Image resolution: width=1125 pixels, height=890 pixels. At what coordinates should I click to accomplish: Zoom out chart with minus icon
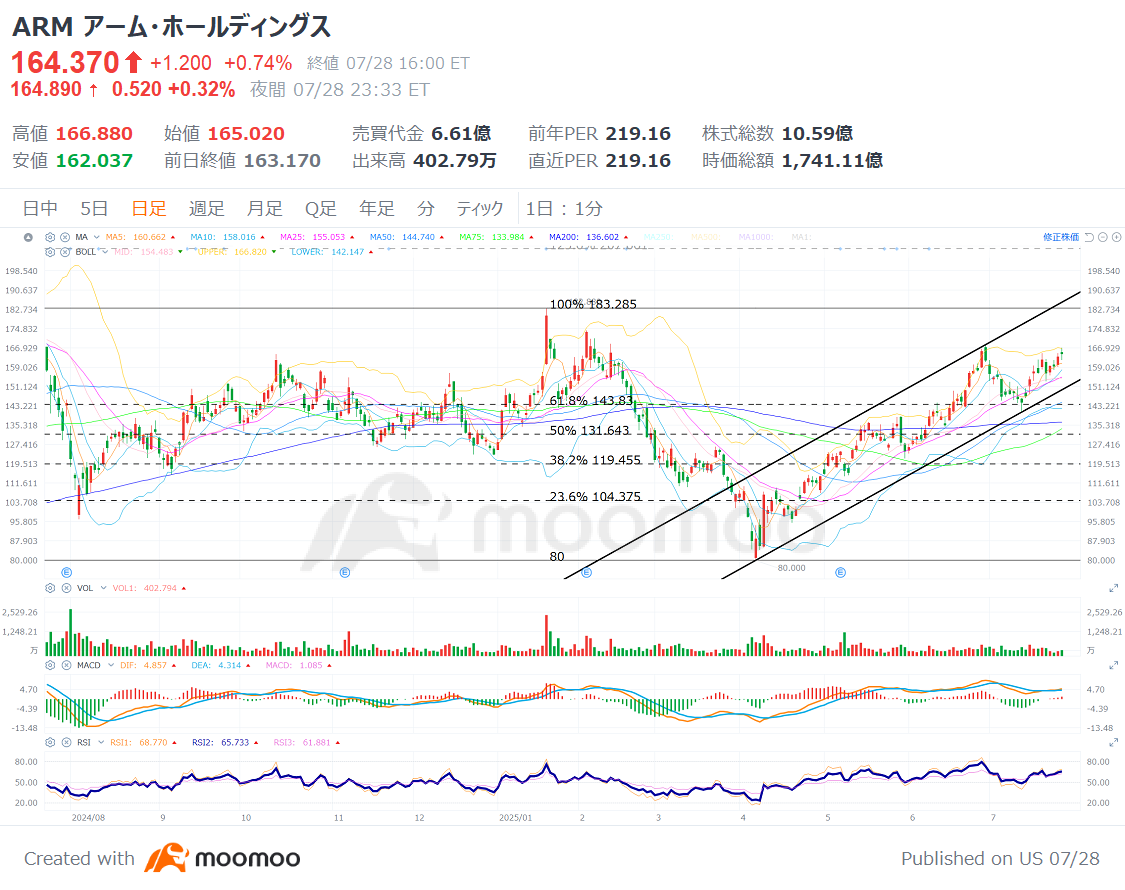click(1103, 237)
